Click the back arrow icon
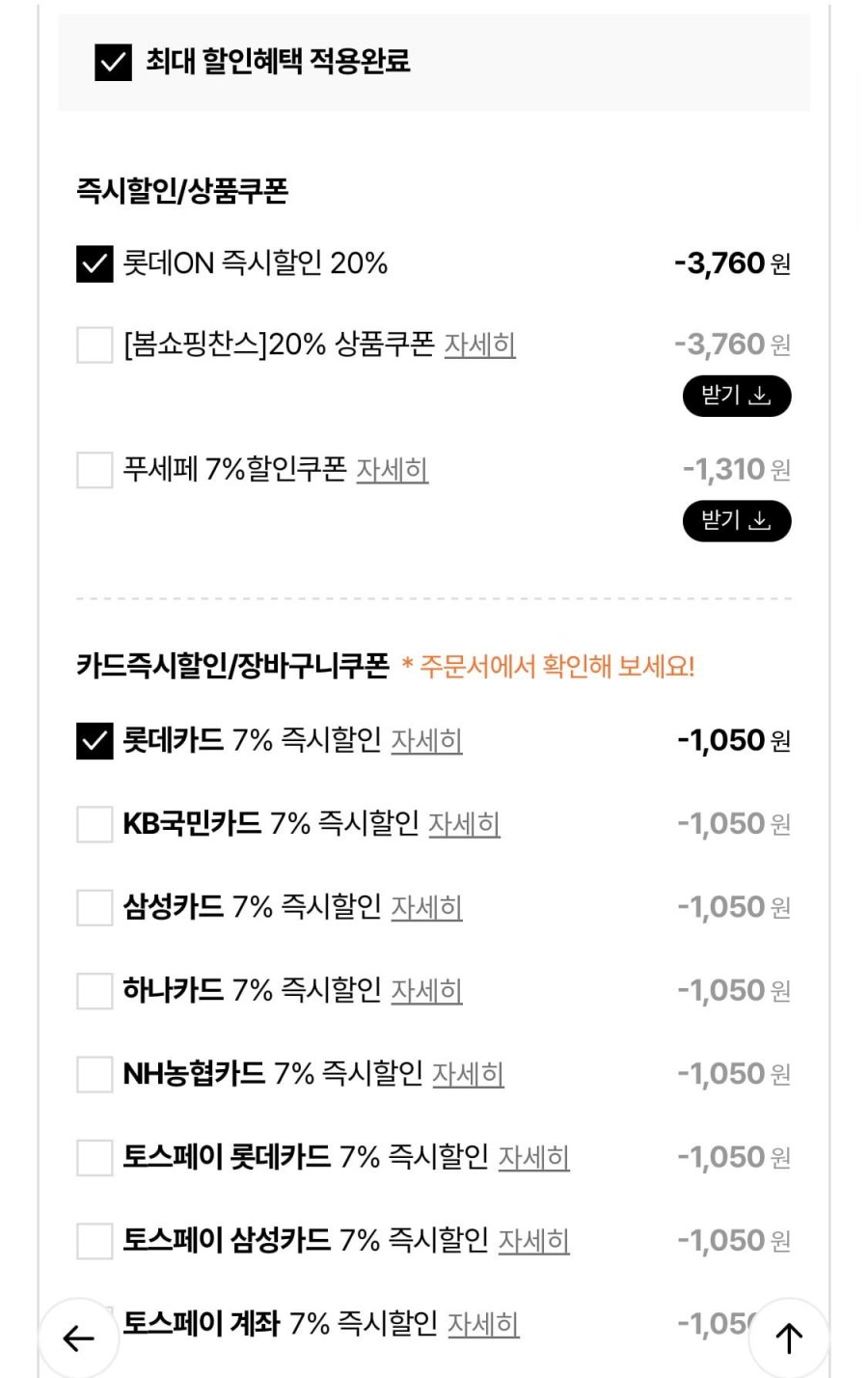Screen dimensions: 868x1378 [78, 1337]
